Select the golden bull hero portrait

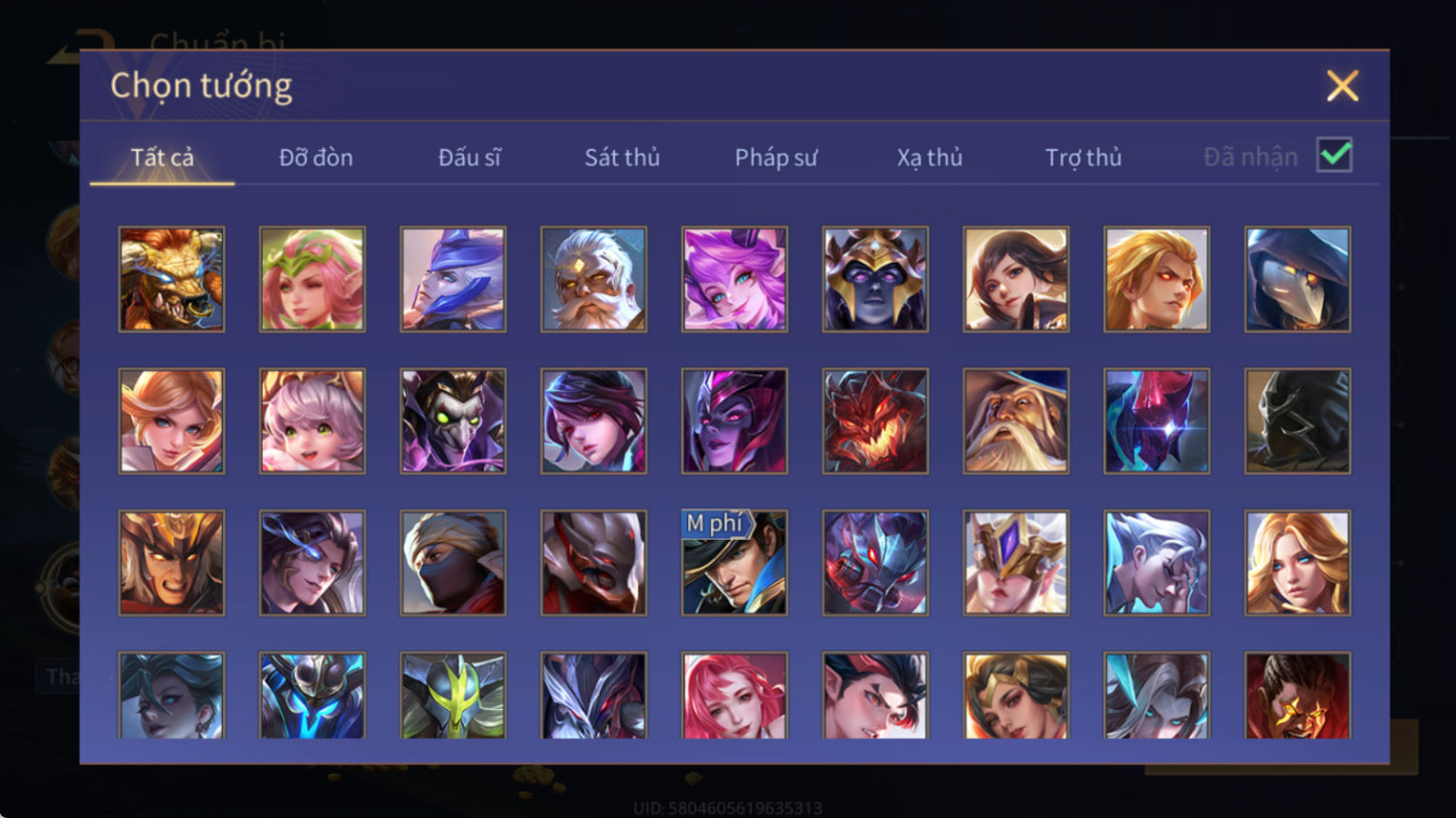click(172, 279)
